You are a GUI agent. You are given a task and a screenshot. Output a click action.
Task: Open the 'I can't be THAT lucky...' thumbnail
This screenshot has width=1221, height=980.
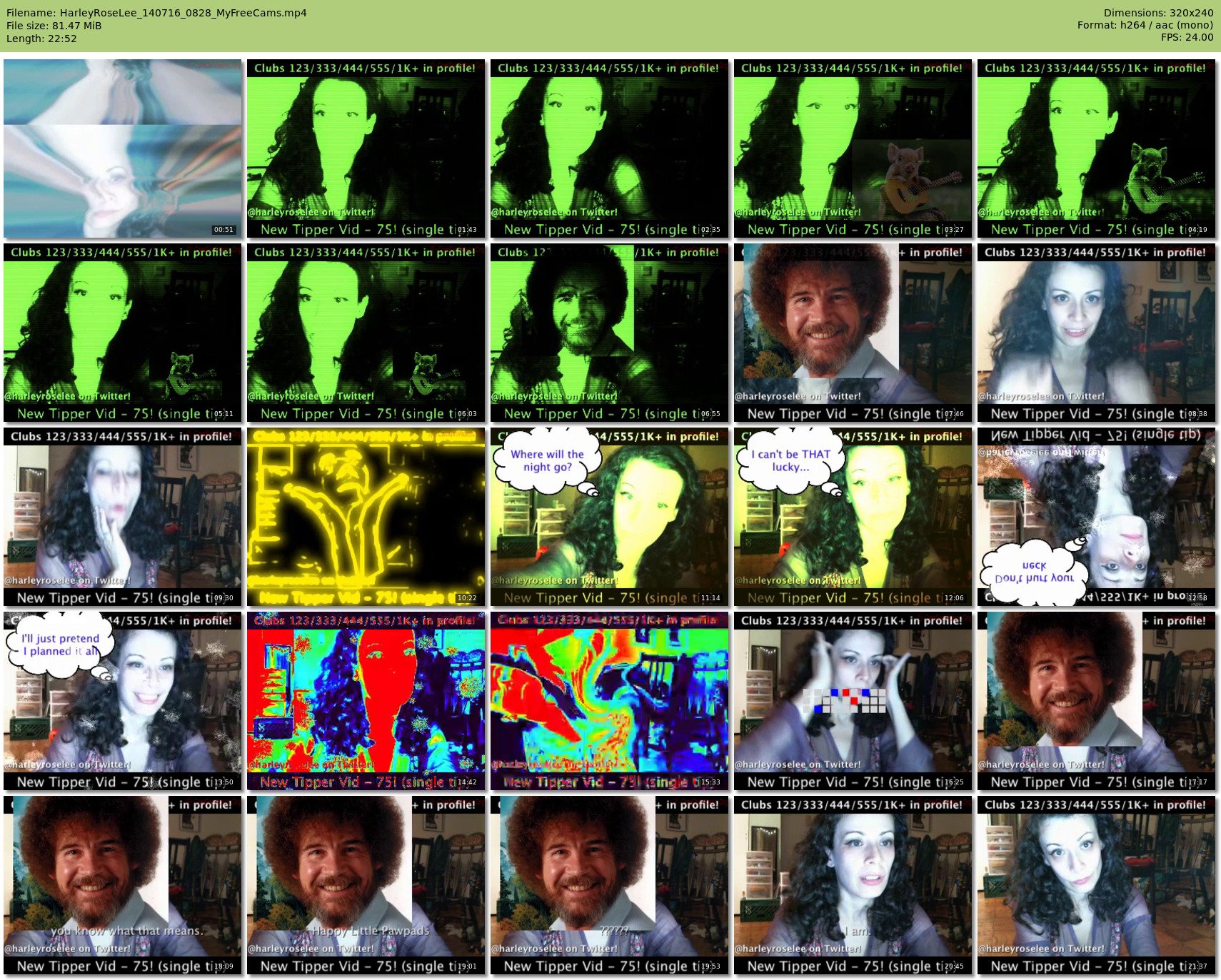(x=853, y=517)
